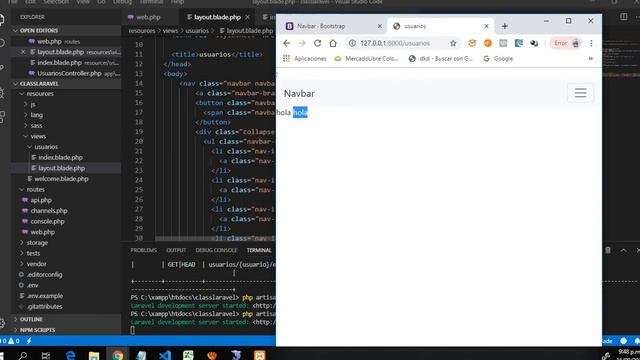Click the first orange extension icon in Chrome
640x360 pixels.
[472, 43]
